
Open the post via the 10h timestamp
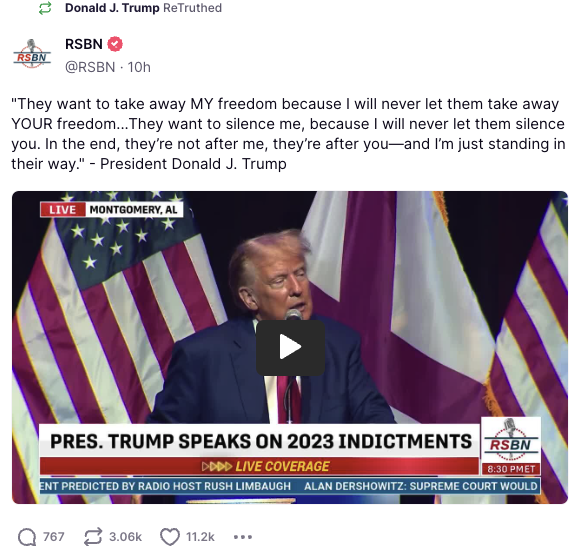tap(139, 67)
